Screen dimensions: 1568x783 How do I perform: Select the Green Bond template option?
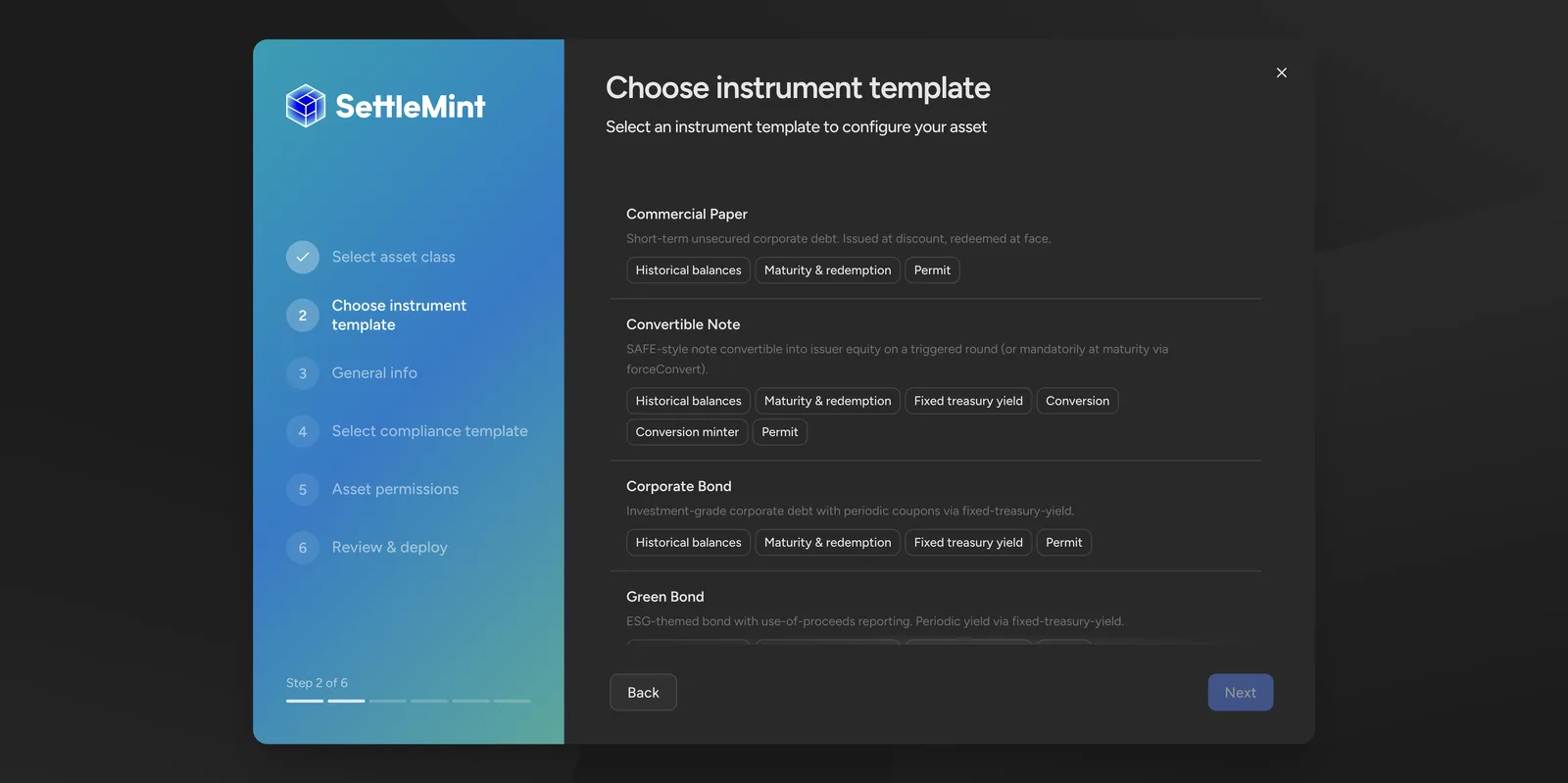935,610
